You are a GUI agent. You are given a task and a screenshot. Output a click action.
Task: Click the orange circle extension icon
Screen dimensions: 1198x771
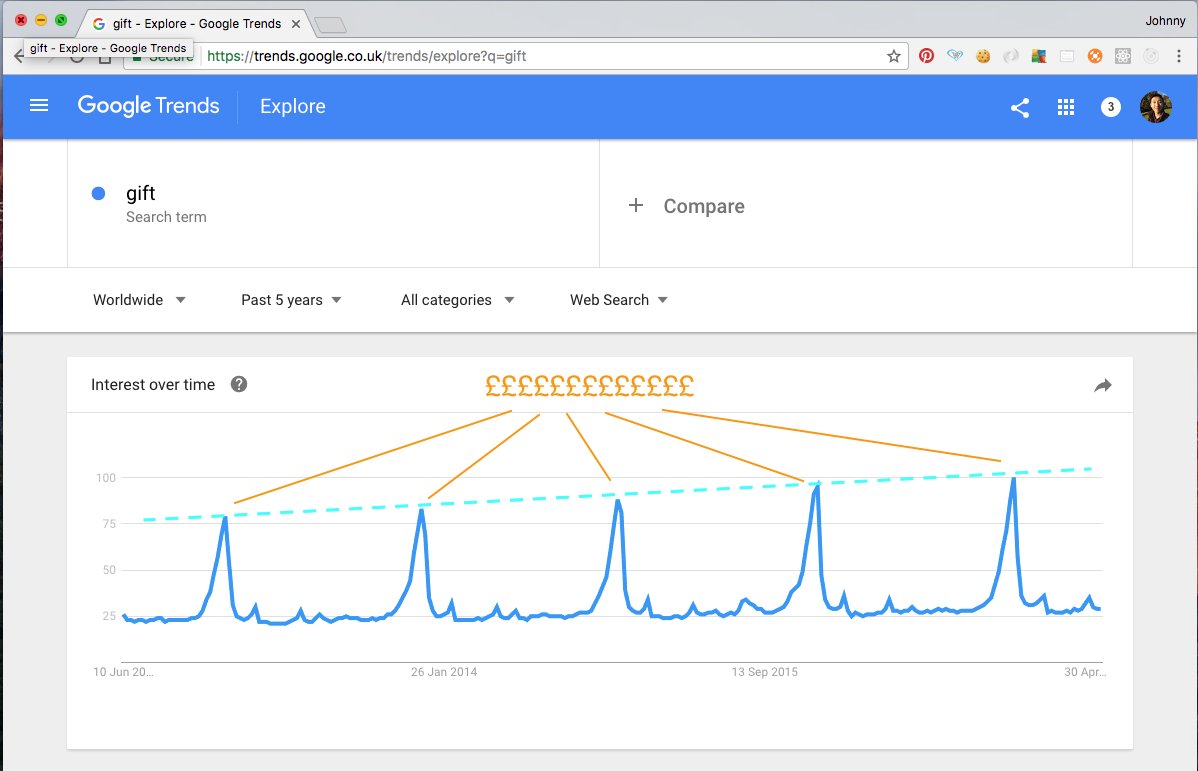click(x=1095, y=56)
